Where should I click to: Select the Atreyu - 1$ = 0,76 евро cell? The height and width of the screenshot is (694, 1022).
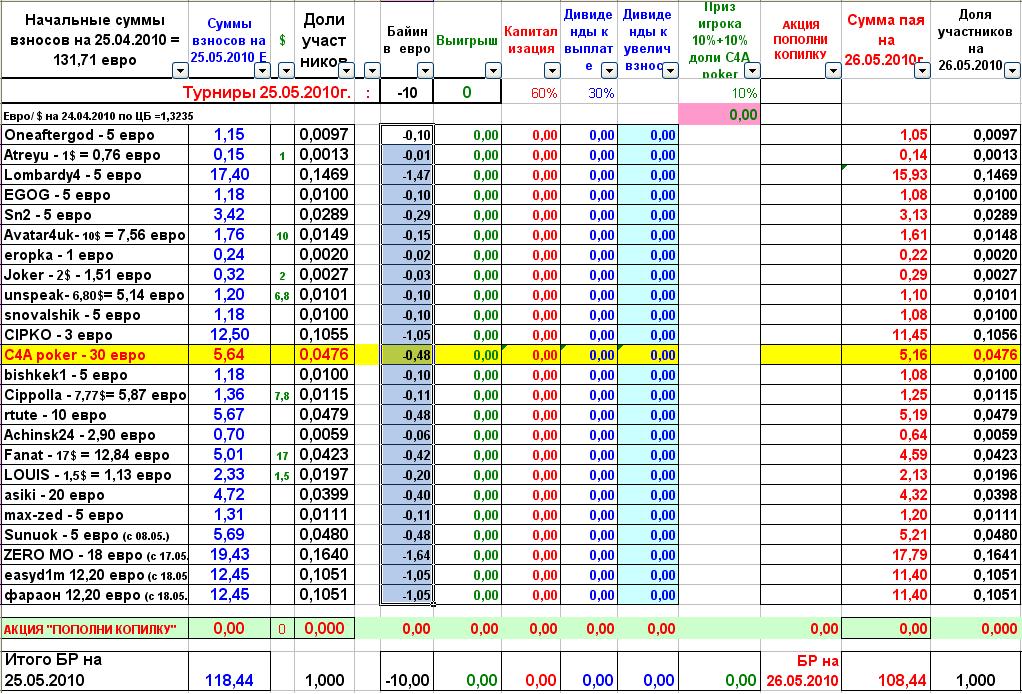(95, 155)
